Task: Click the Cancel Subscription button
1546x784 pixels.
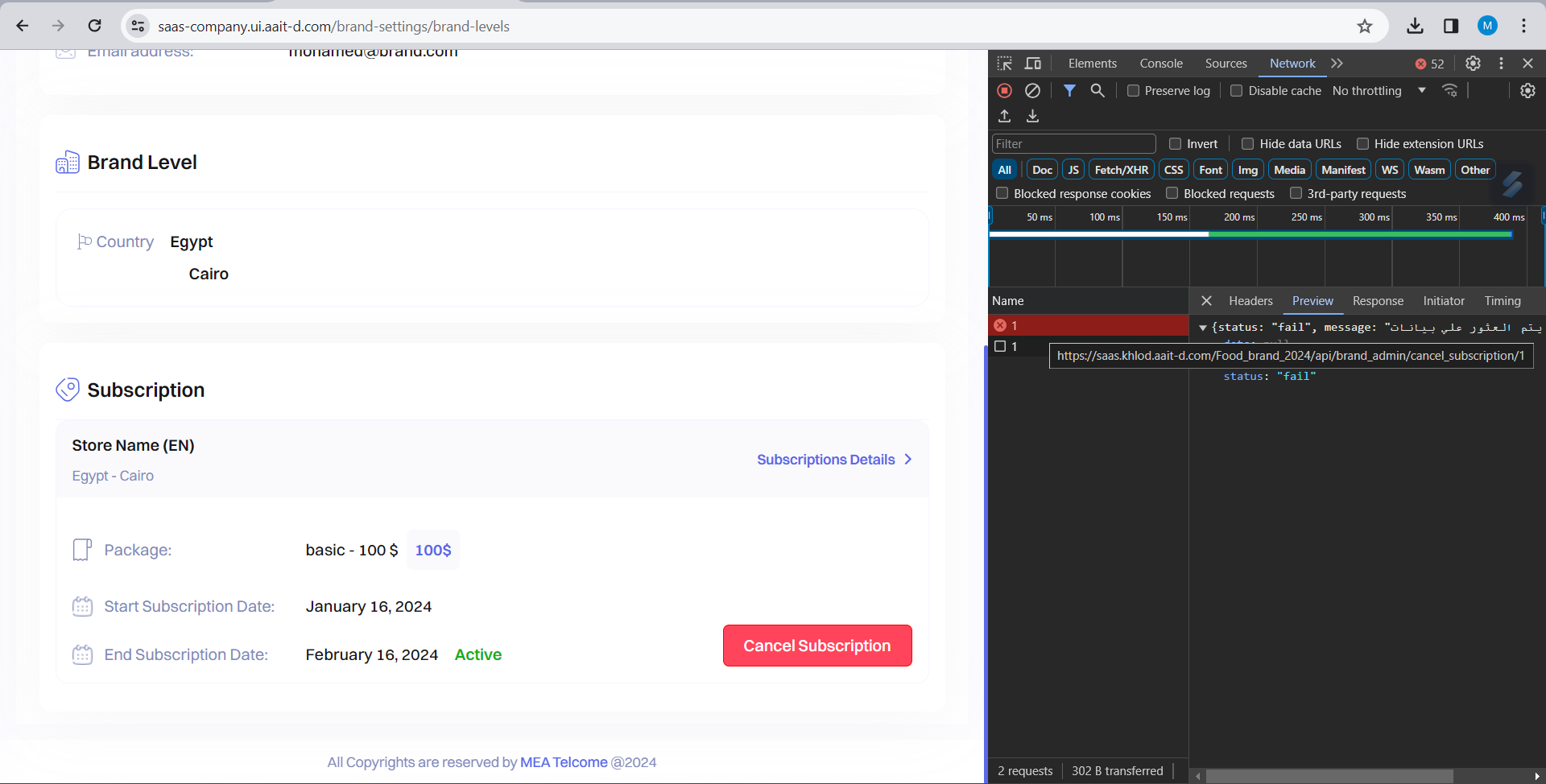Action: click(816, 646)
